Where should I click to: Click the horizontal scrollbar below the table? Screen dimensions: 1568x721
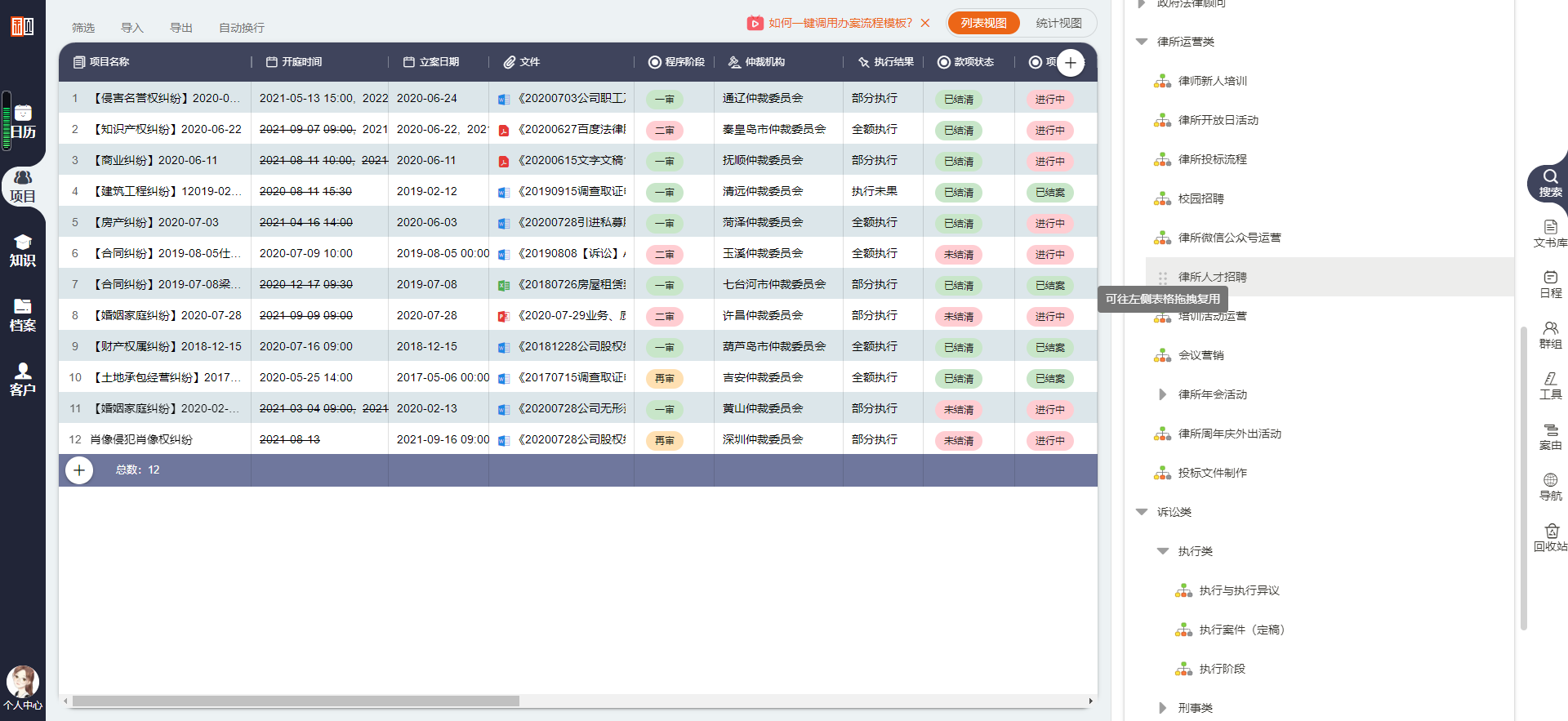click(x=296, y=701)
